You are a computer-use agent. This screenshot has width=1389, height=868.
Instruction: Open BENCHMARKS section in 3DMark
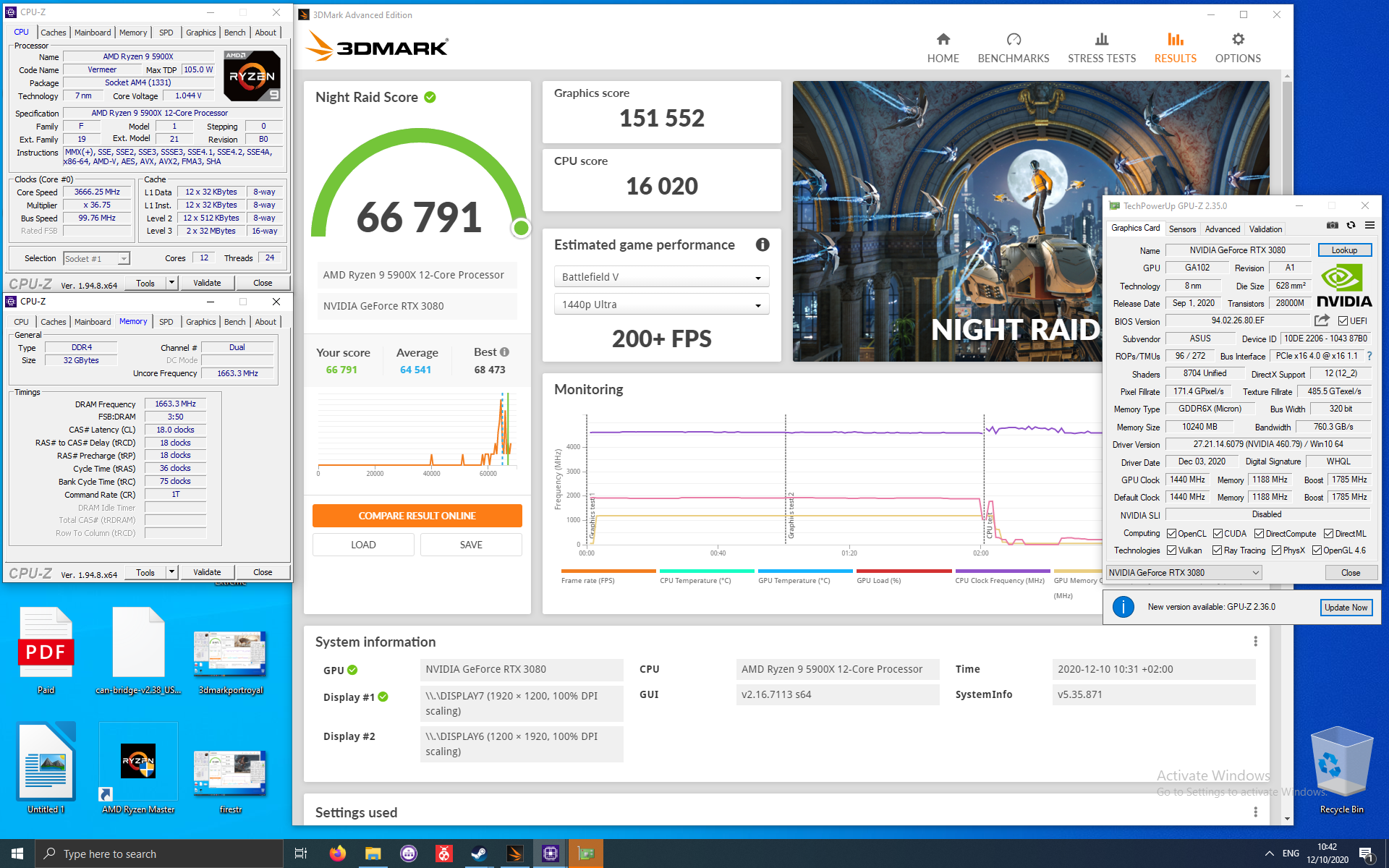1013,48
